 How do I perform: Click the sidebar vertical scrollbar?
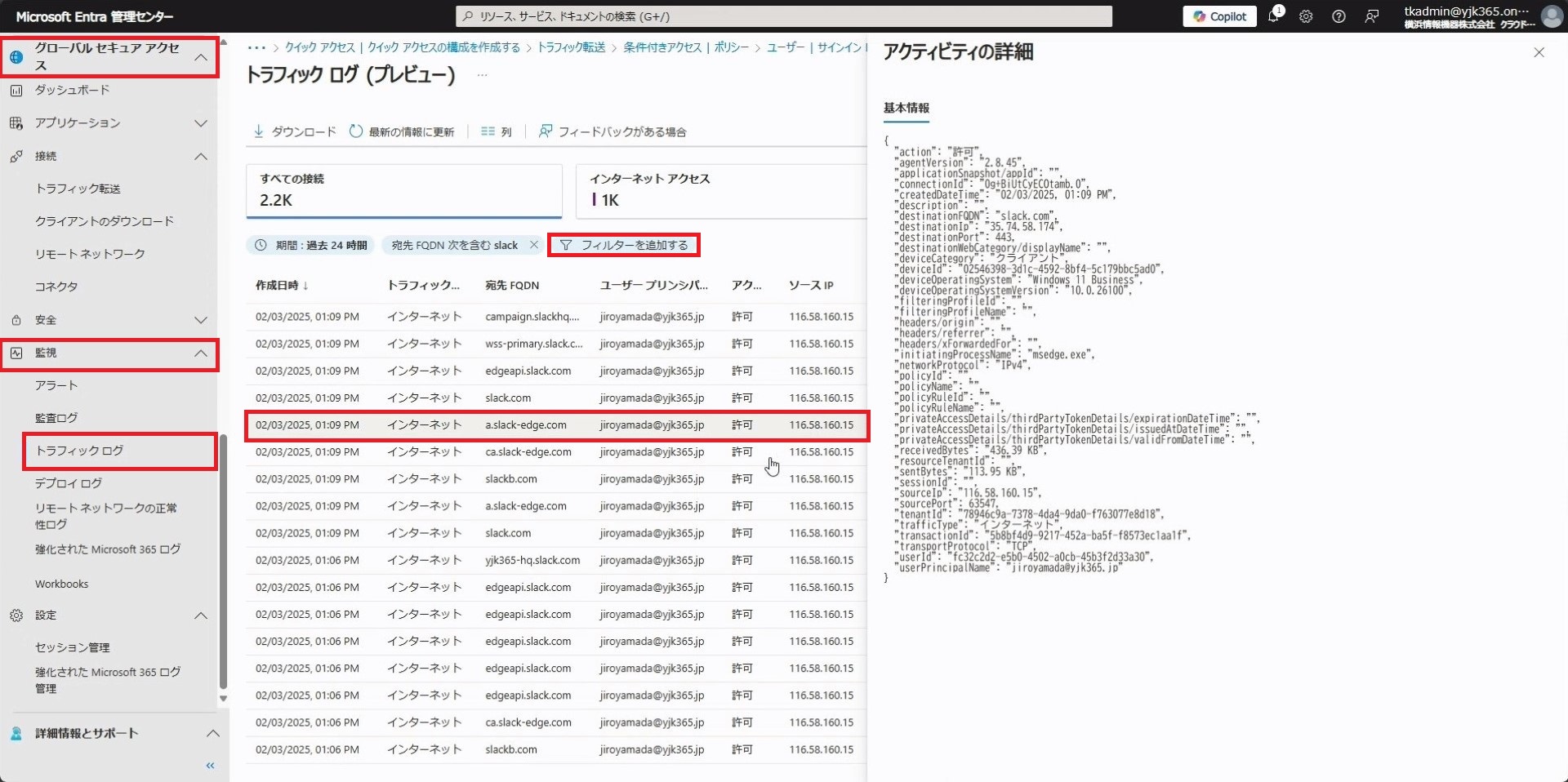[x=223, y=563]
